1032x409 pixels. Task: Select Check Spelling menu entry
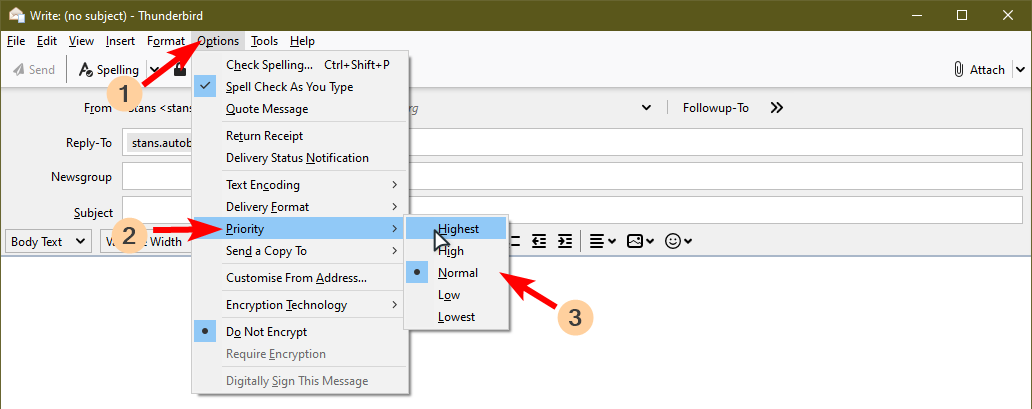[301, 65]
